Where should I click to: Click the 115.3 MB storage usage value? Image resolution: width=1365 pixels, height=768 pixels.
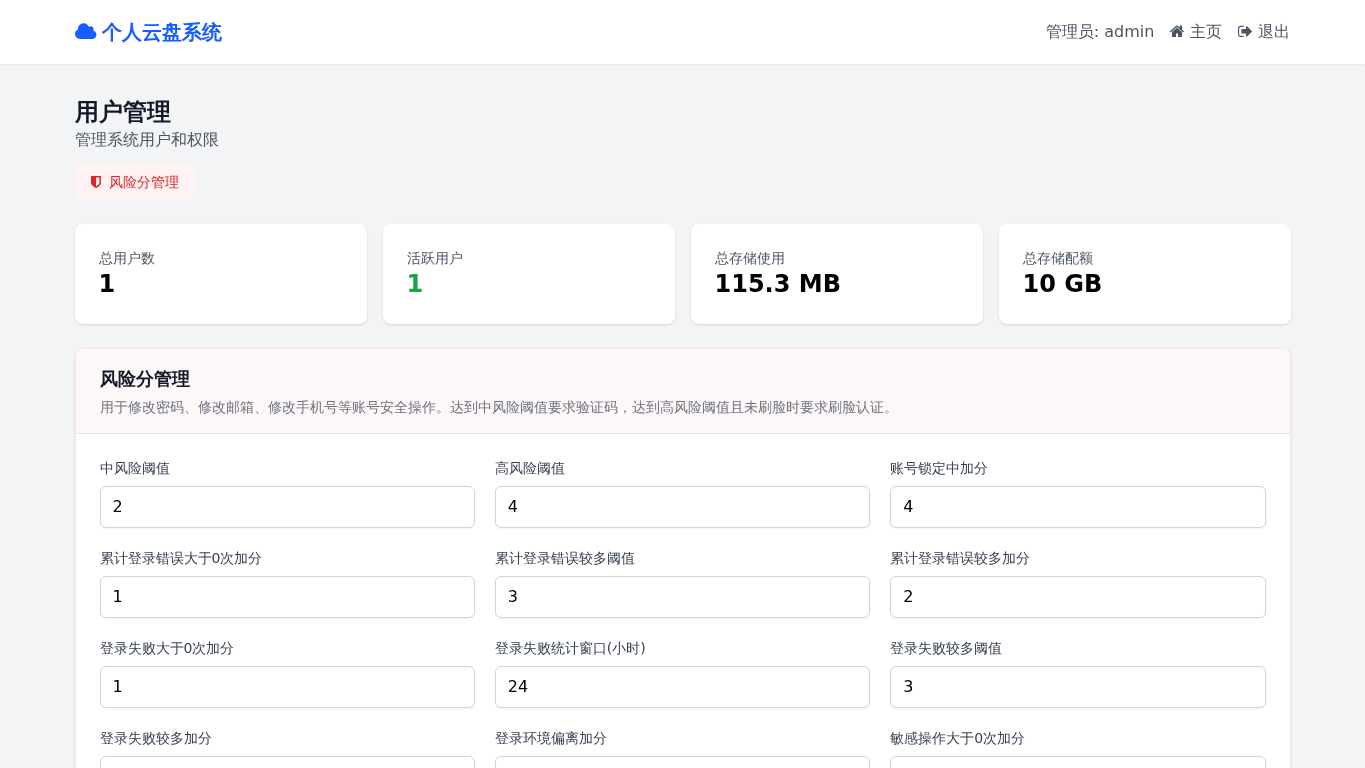777,284
